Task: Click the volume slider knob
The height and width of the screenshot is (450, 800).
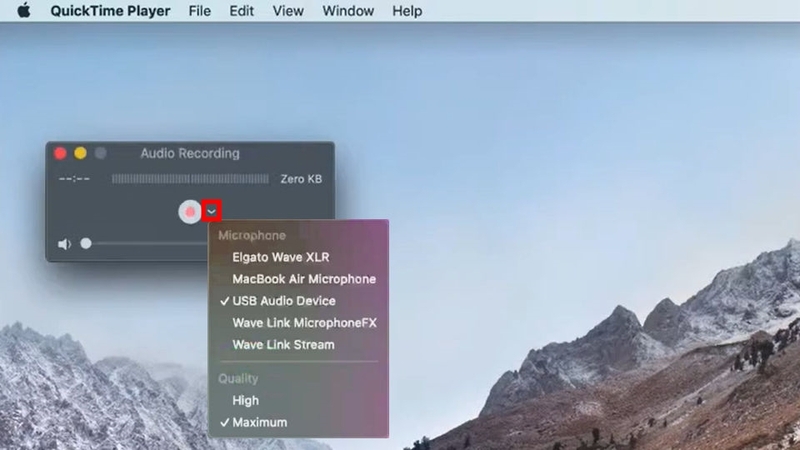Action: pyautogui.click(x=86, y=243)
